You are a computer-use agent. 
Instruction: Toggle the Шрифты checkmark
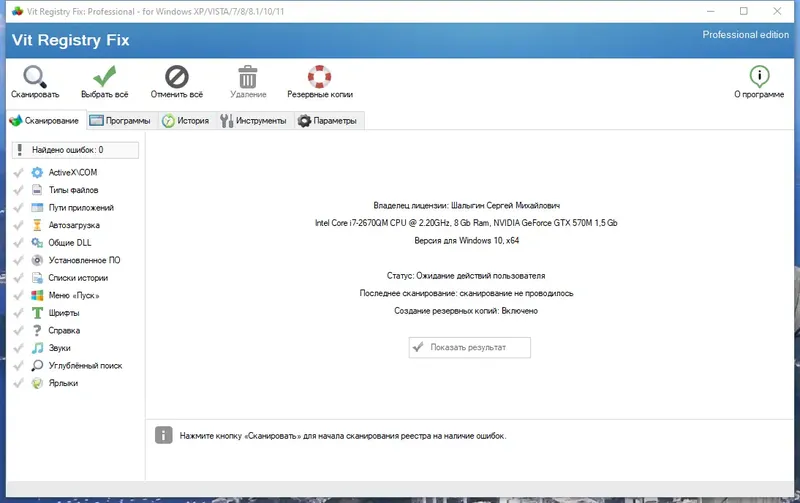click(18, 313)
